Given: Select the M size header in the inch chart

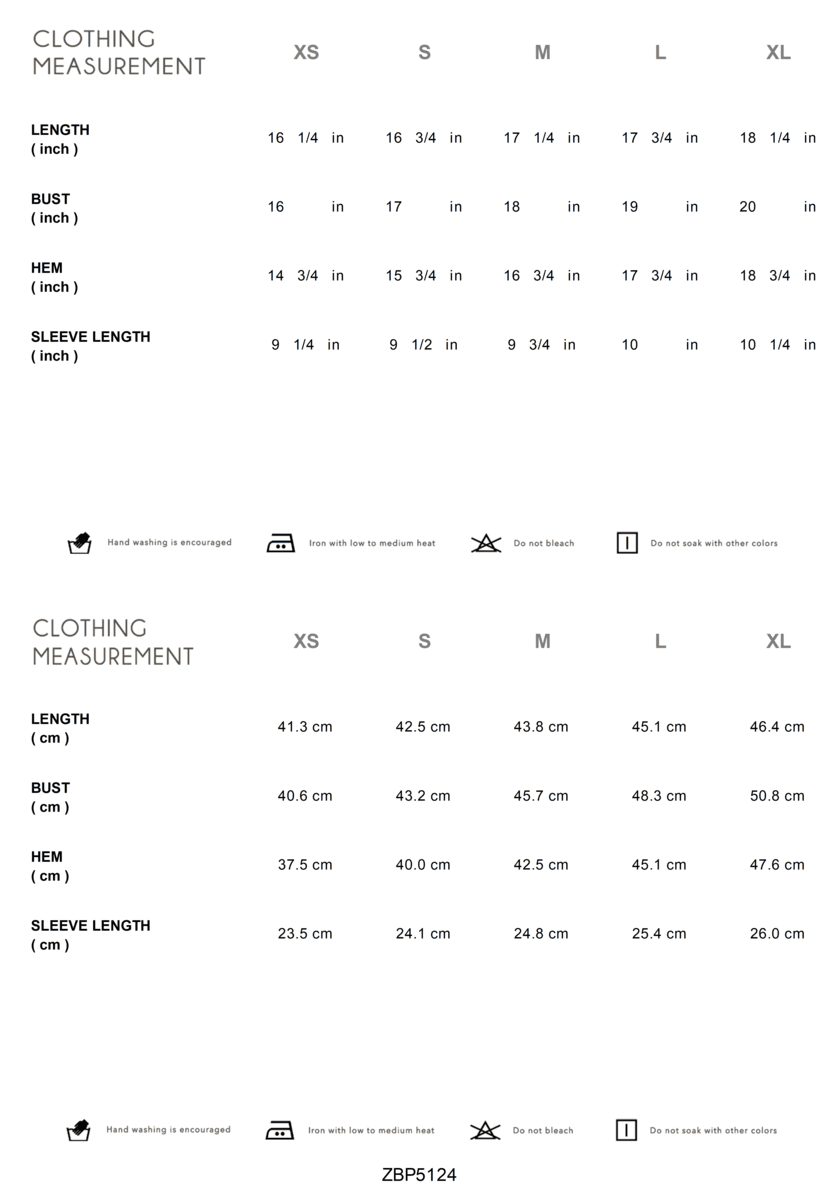Looking at the screenshot, I should click(542, 53).
